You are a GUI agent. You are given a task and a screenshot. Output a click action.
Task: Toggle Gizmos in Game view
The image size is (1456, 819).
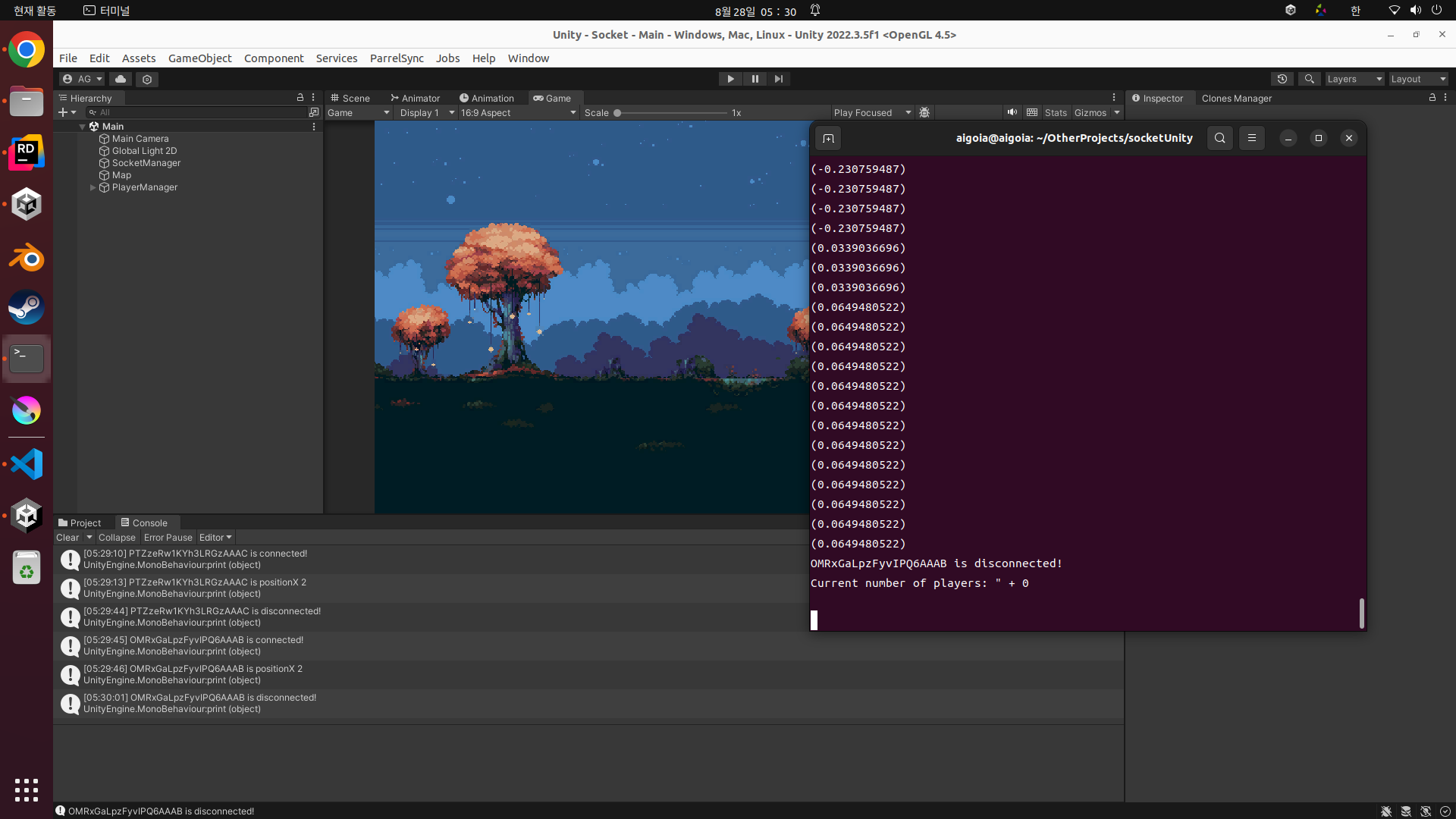1090,112
